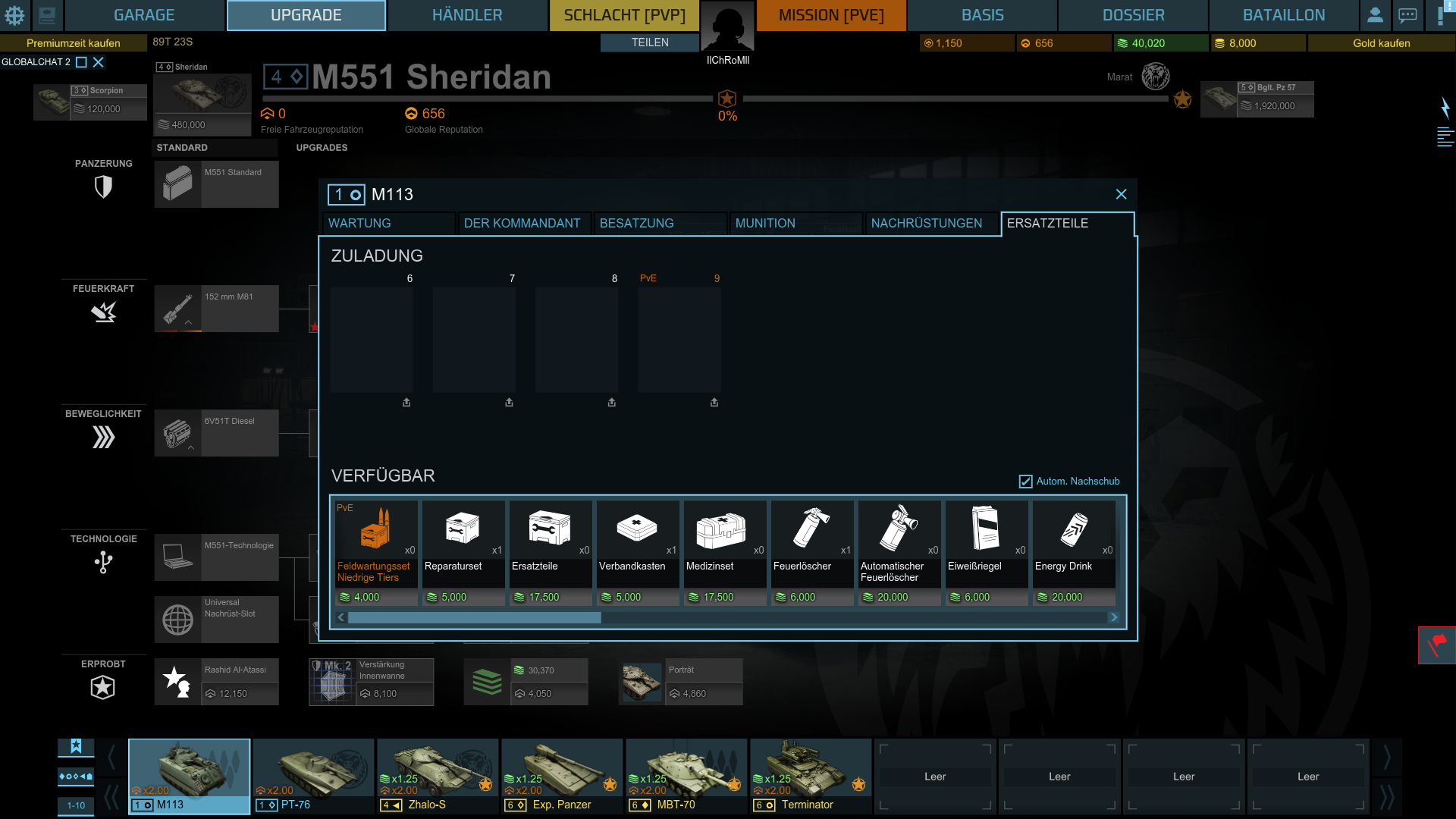Switch to the BESATZUNG tab
This screenshot has width=1456, height=819.
tap(661, 224)
